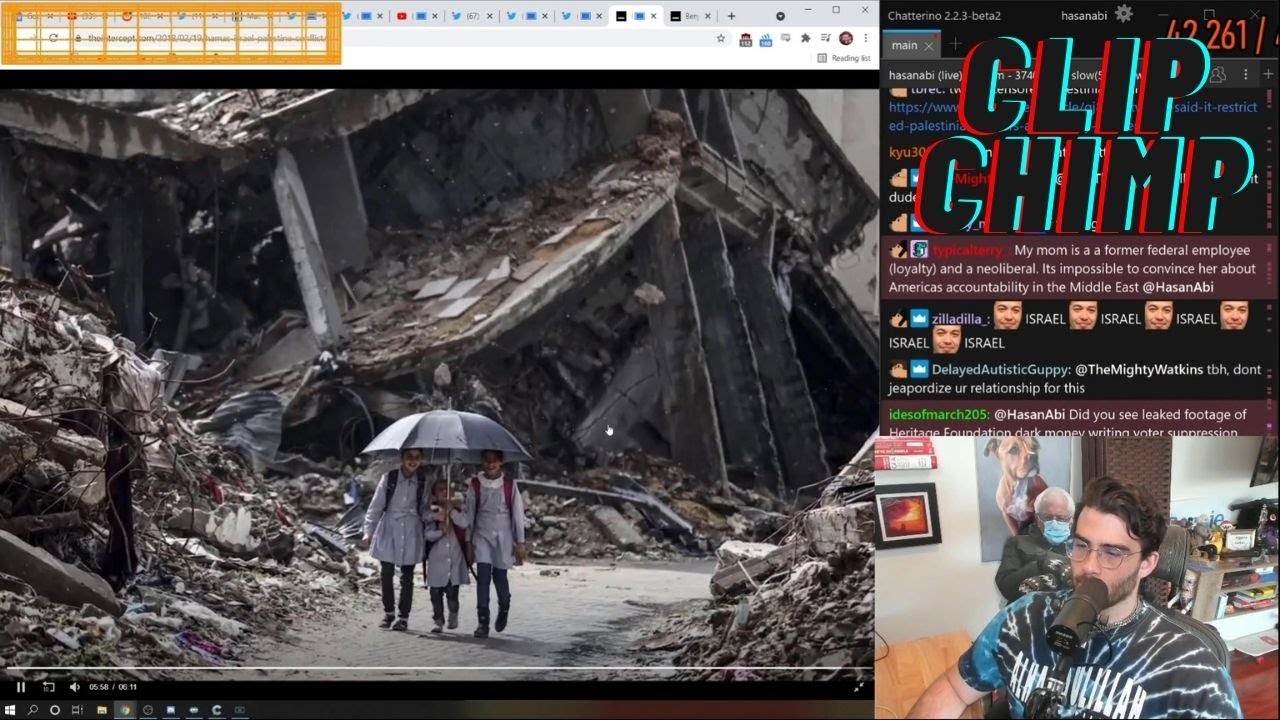Close the active Intercept tab
1280x720 pixels.
(654, 16)
